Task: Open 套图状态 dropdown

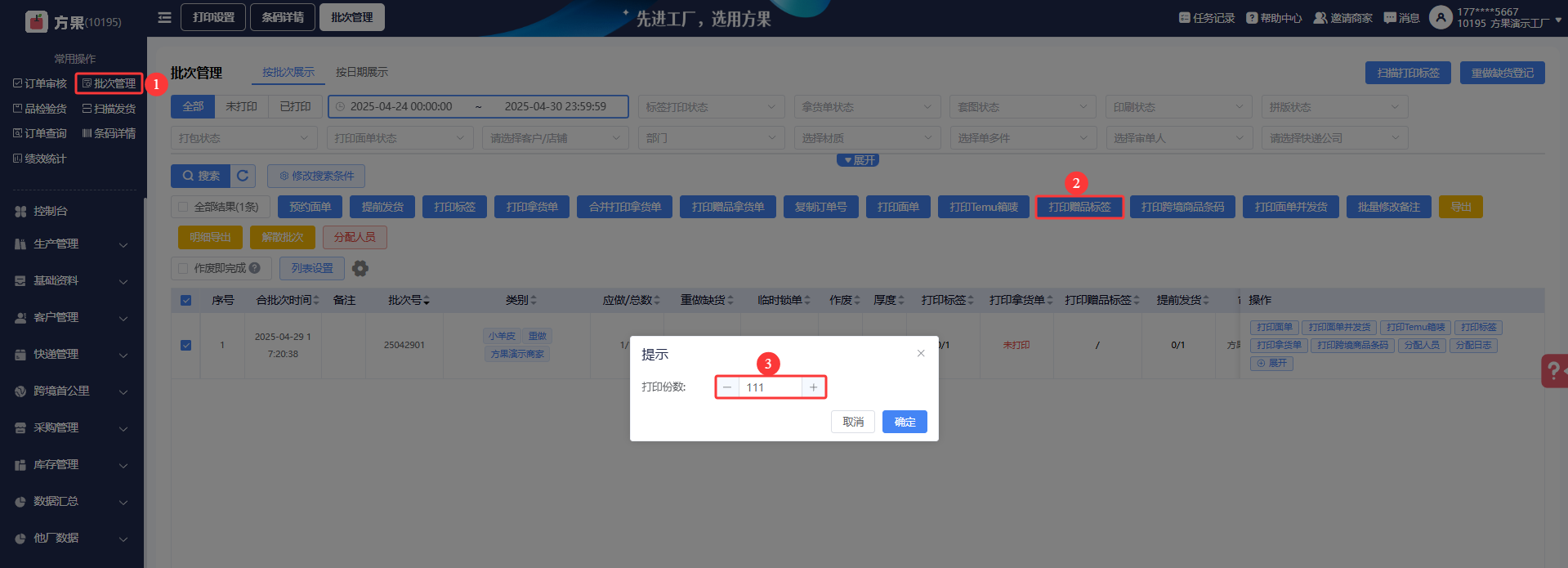Action: click(x=1023, y=107)
